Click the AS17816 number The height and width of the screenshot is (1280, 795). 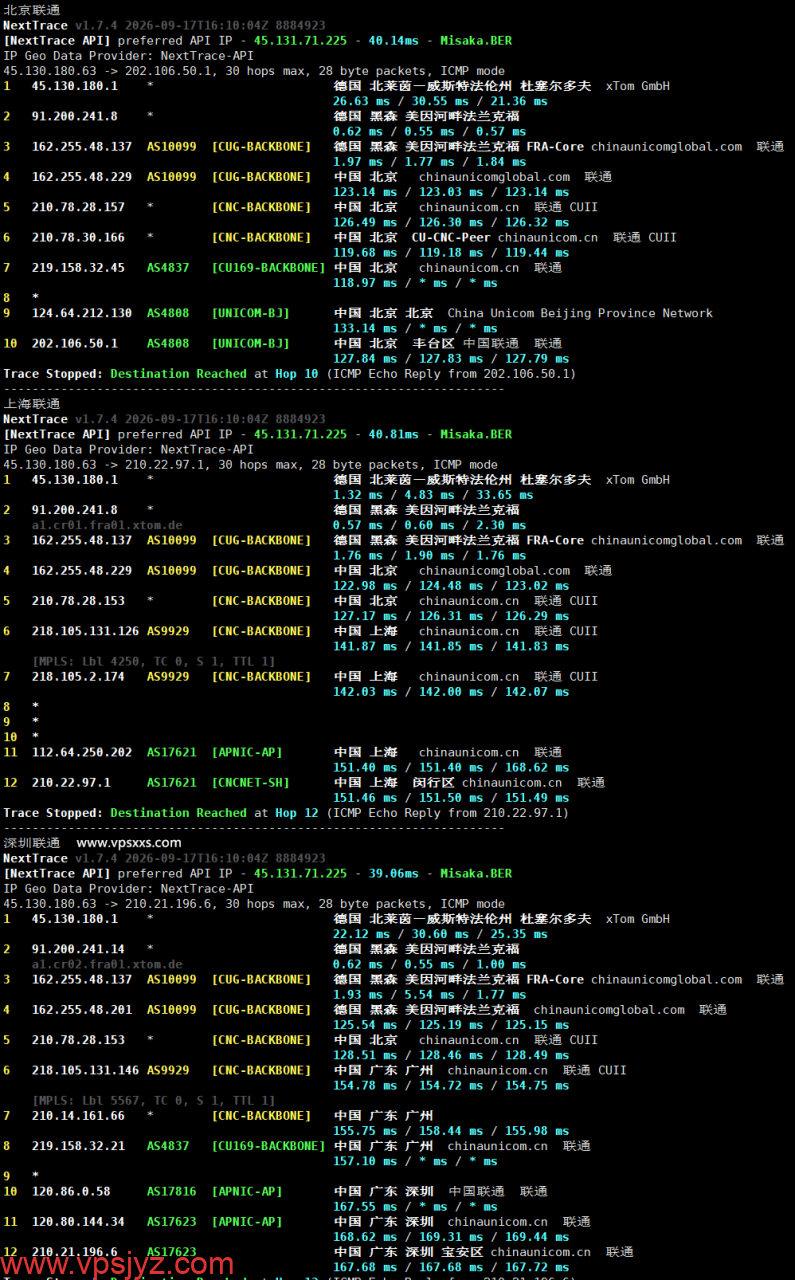point(172,1191)
